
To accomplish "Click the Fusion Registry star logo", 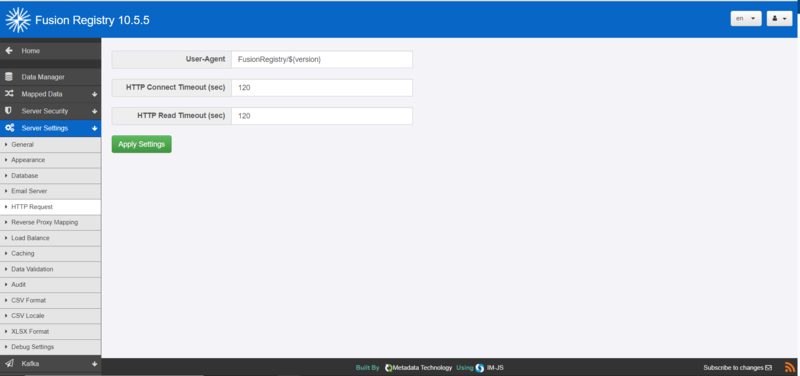I will coord(18,20).
